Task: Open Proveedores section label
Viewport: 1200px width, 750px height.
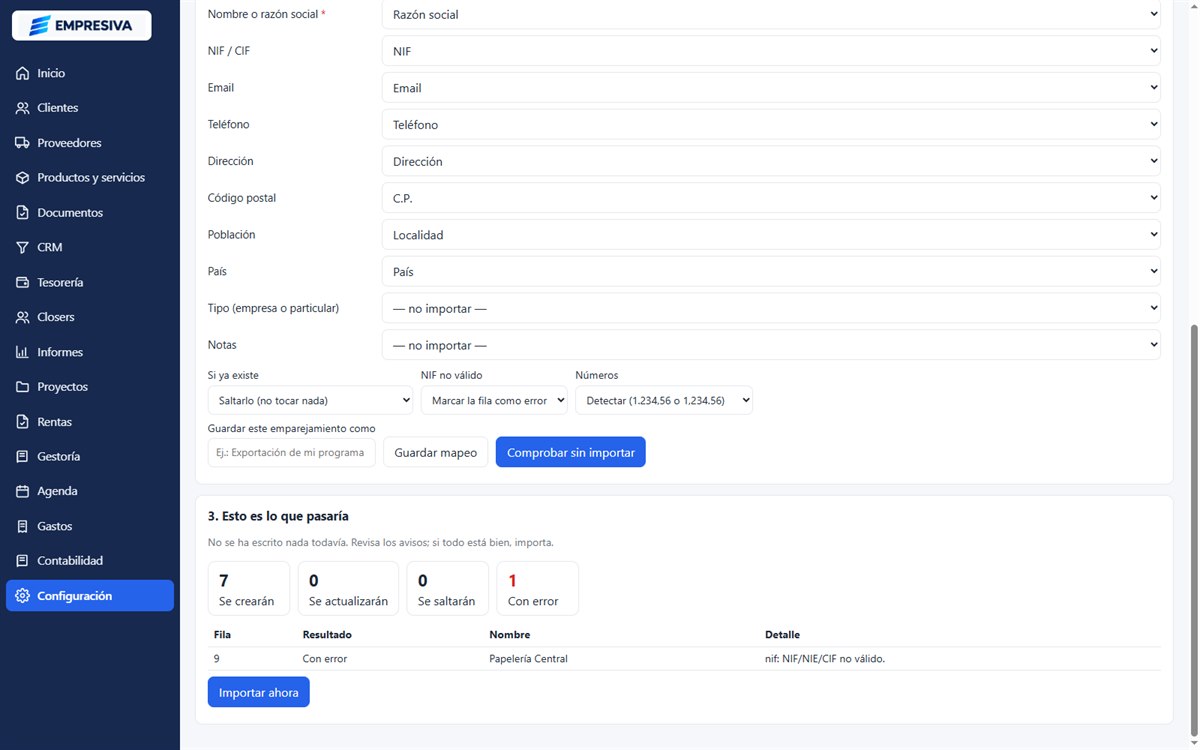Action: point(69,143)
